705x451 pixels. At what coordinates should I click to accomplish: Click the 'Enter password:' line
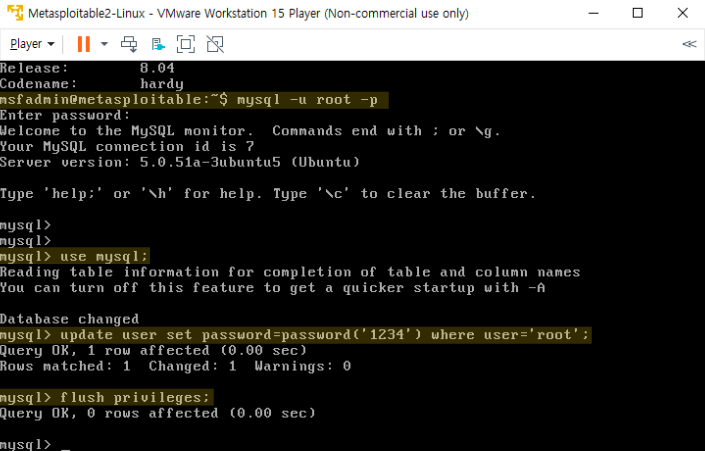(x=65, y=116)
